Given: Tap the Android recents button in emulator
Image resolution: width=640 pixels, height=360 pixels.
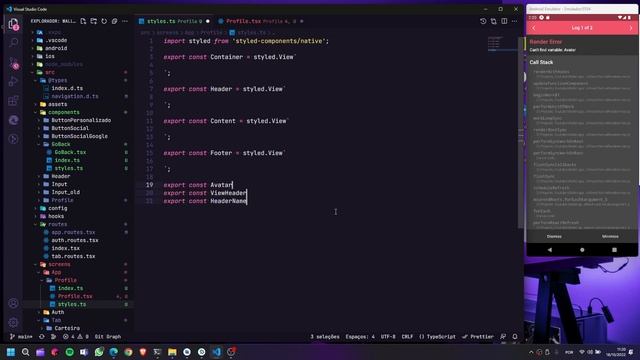Looking at the screenshot, I should tap(614, 250).
